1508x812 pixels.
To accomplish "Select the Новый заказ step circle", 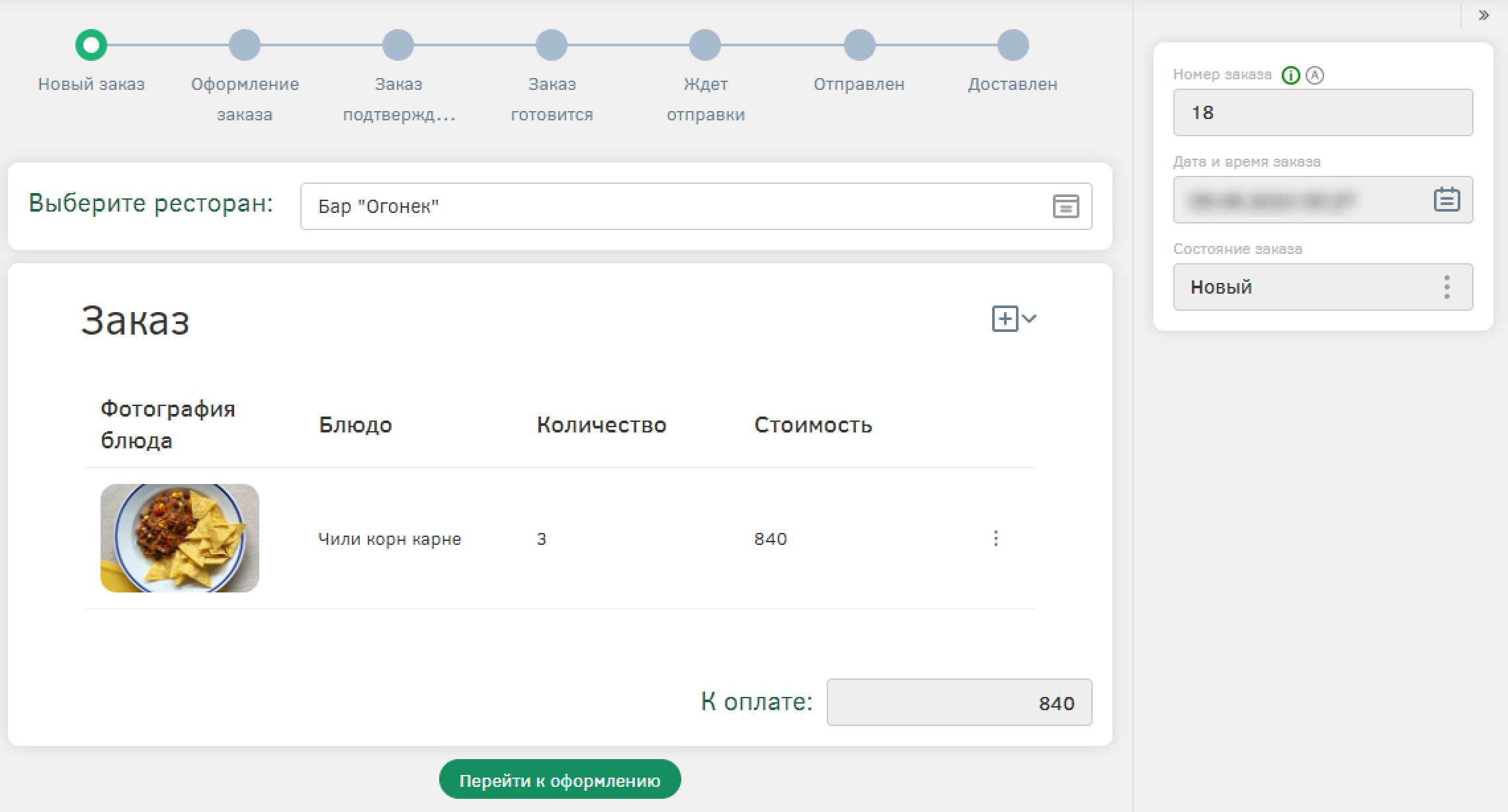I will pos(91,45).
